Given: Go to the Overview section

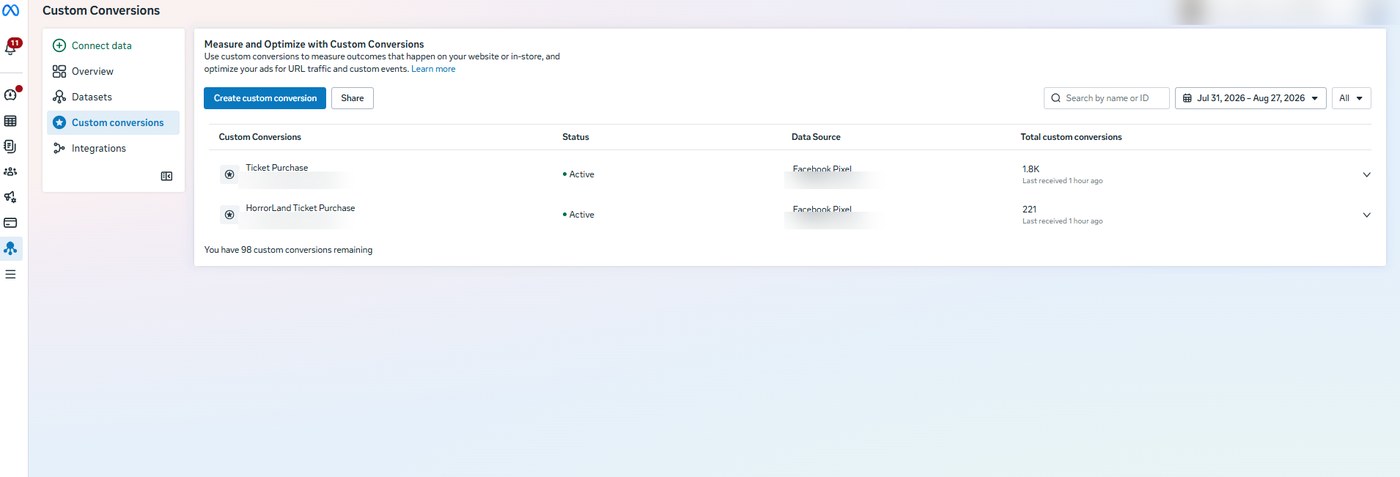Looking at the screenshot, I should tap(113, 72).
